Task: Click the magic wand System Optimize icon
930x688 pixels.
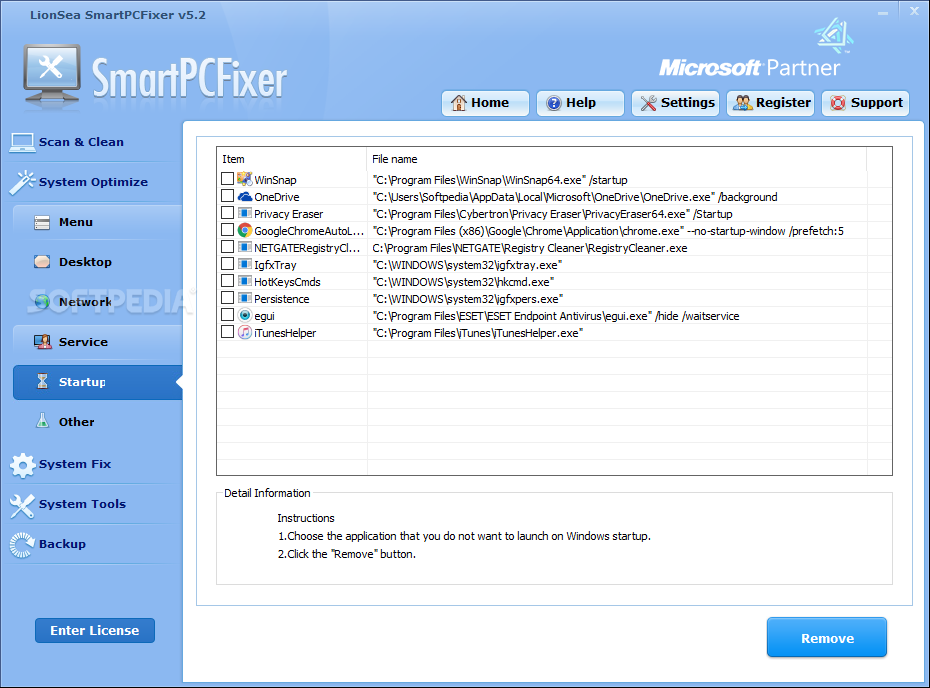Action: coord(23,182)
